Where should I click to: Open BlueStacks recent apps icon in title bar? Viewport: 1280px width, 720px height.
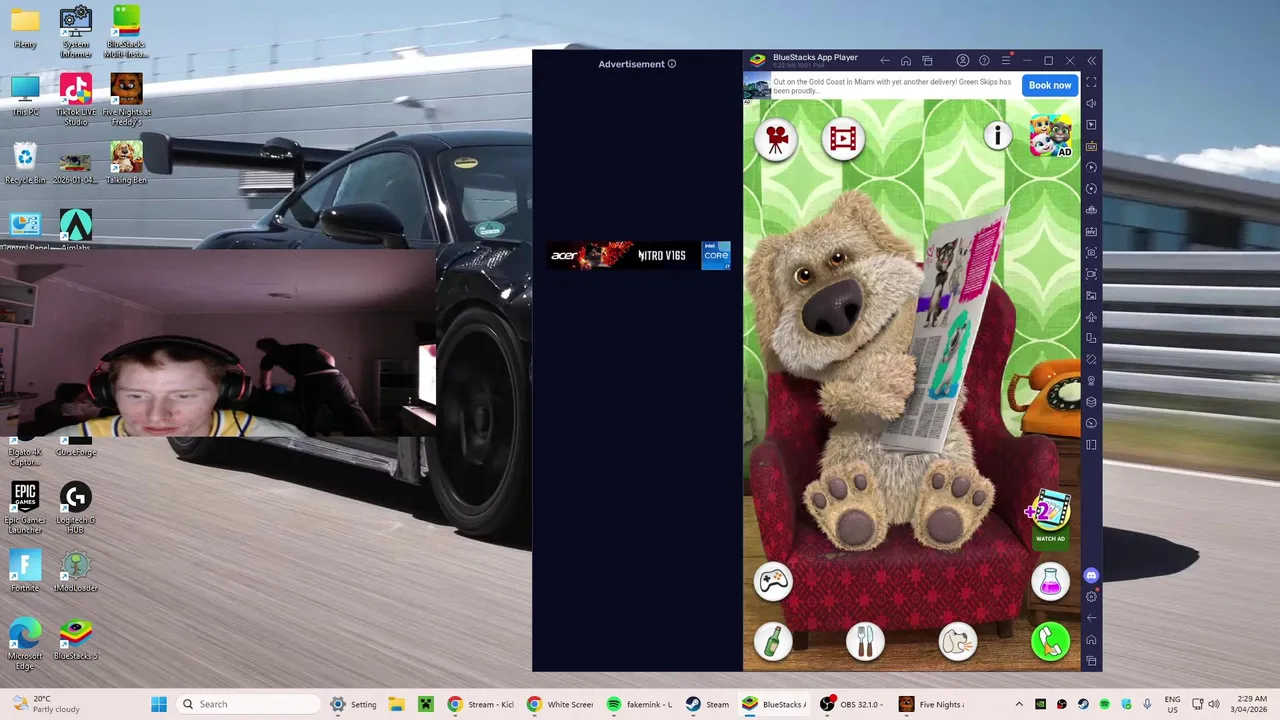927,61
